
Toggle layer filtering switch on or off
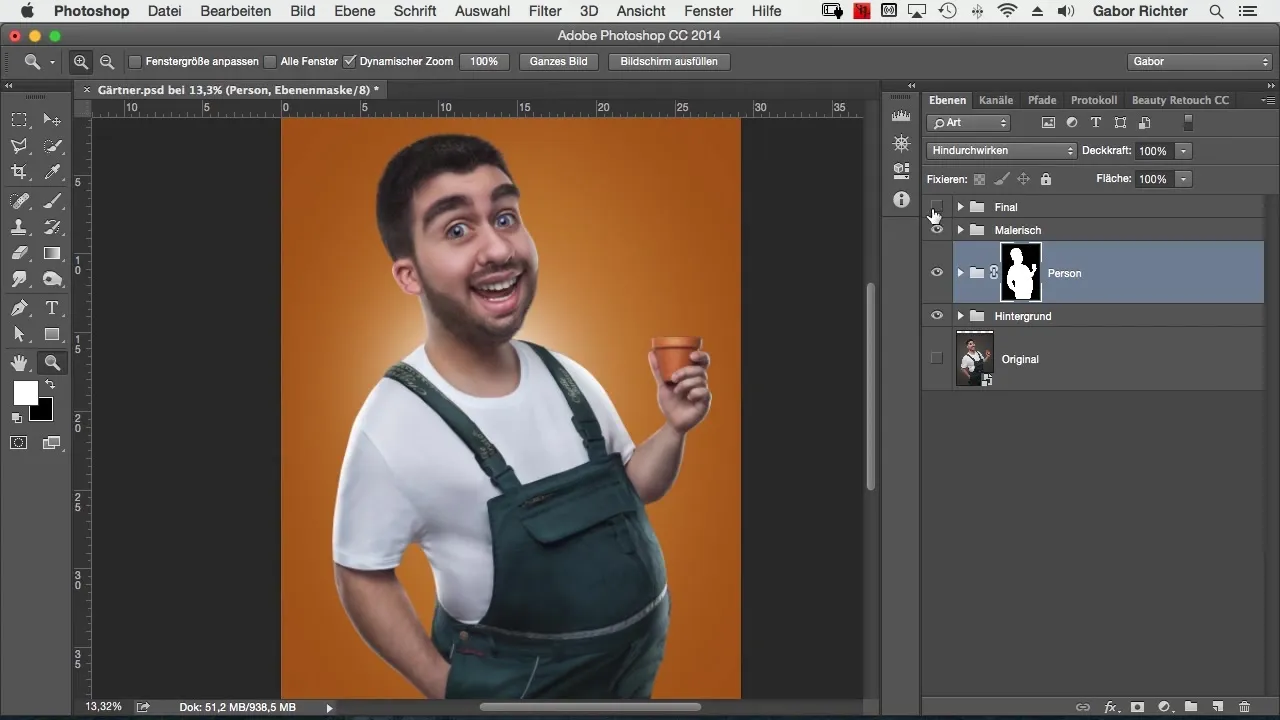tap(1188, 123)
